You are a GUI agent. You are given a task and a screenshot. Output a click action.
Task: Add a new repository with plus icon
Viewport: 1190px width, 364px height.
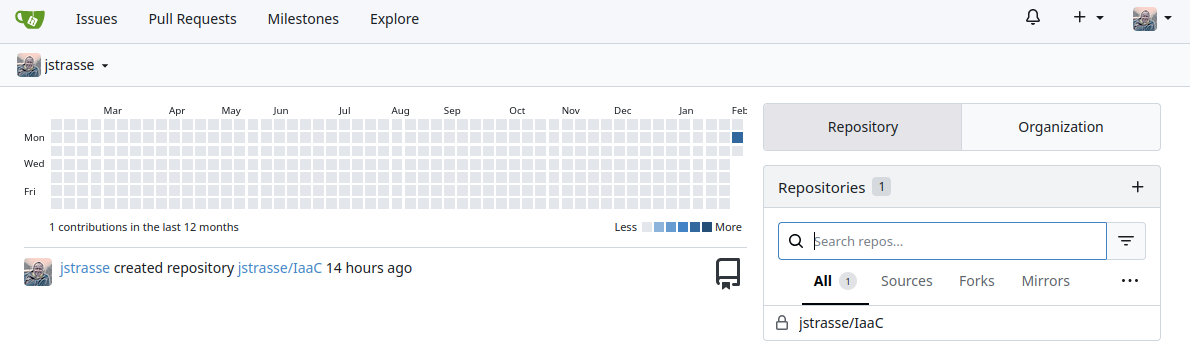(x=1137, y=187)
